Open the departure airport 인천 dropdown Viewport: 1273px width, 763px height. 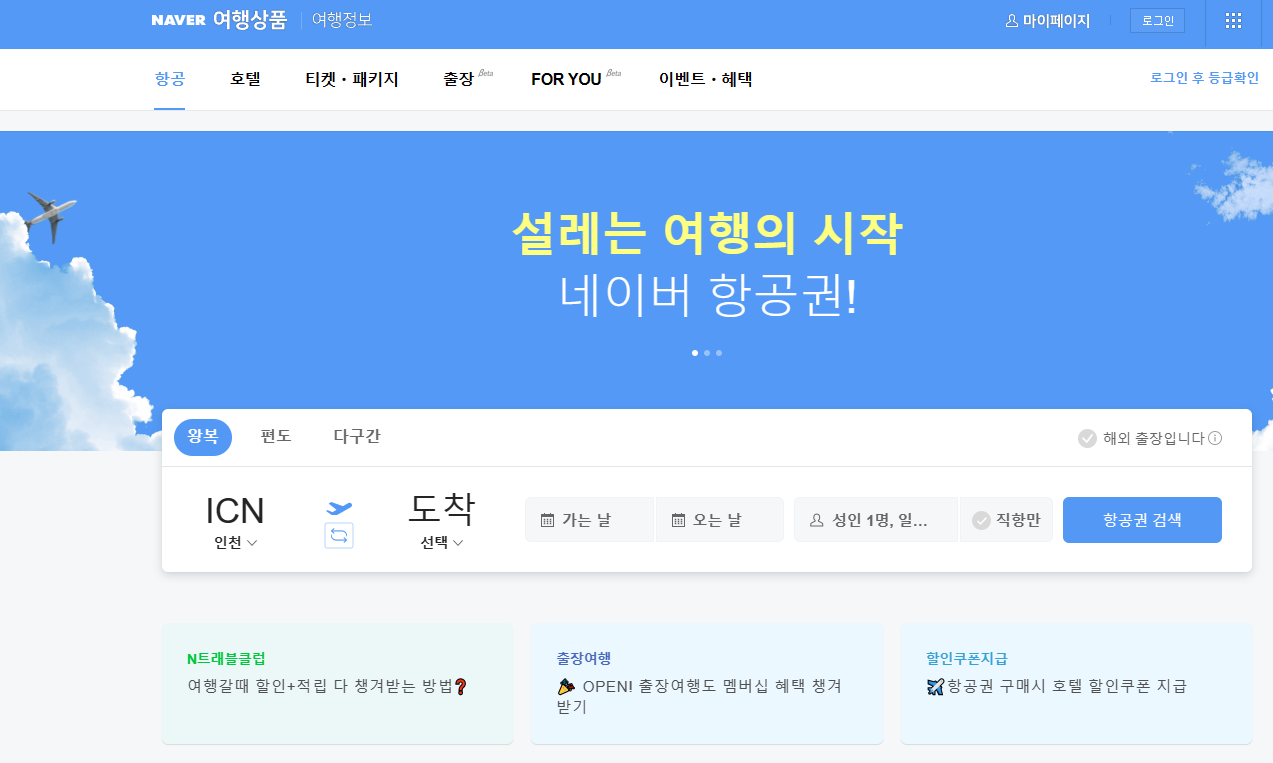tap(235, 543)
